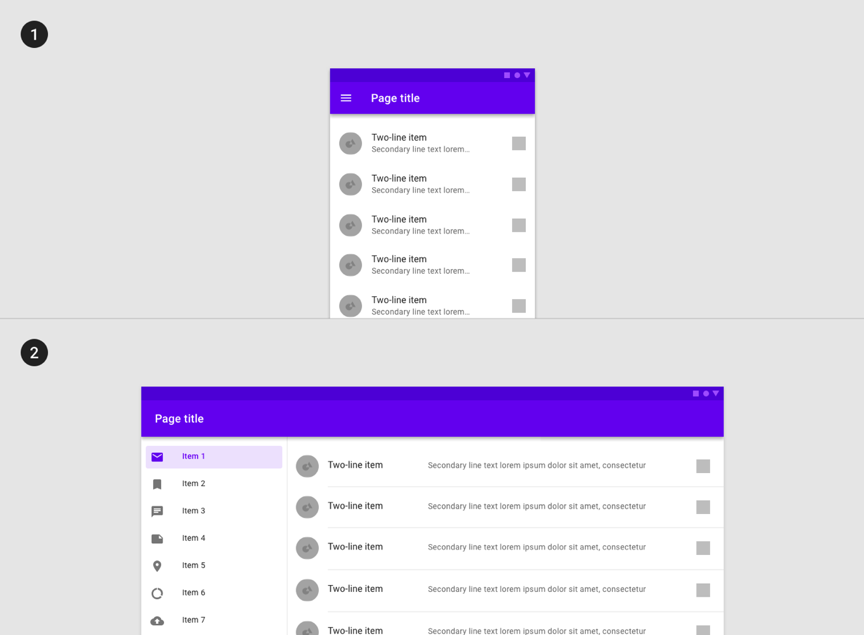
Task: Click the label icon for Item 4
Action: [157, 539]
